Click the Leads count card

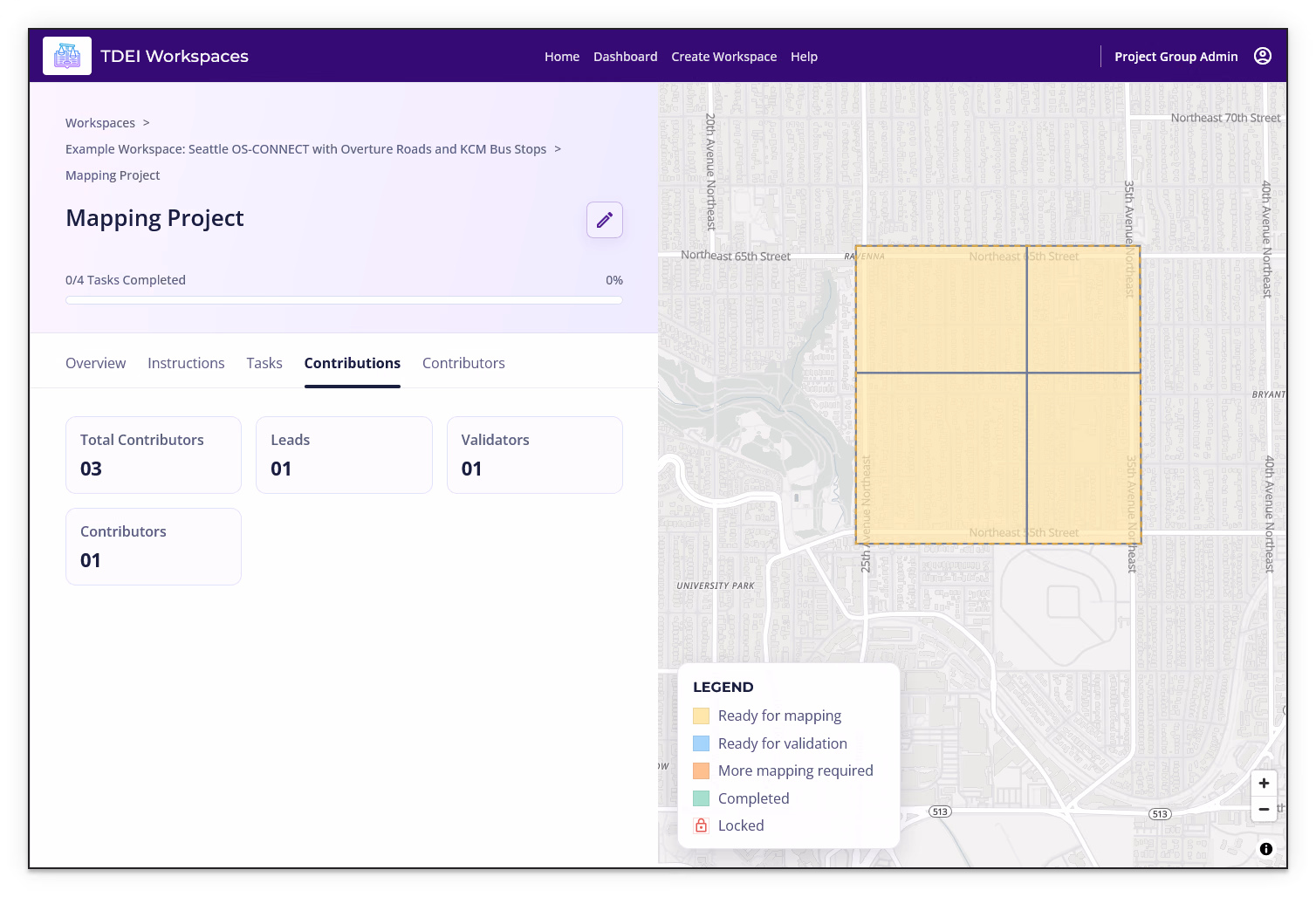click(x=344, y=455)
